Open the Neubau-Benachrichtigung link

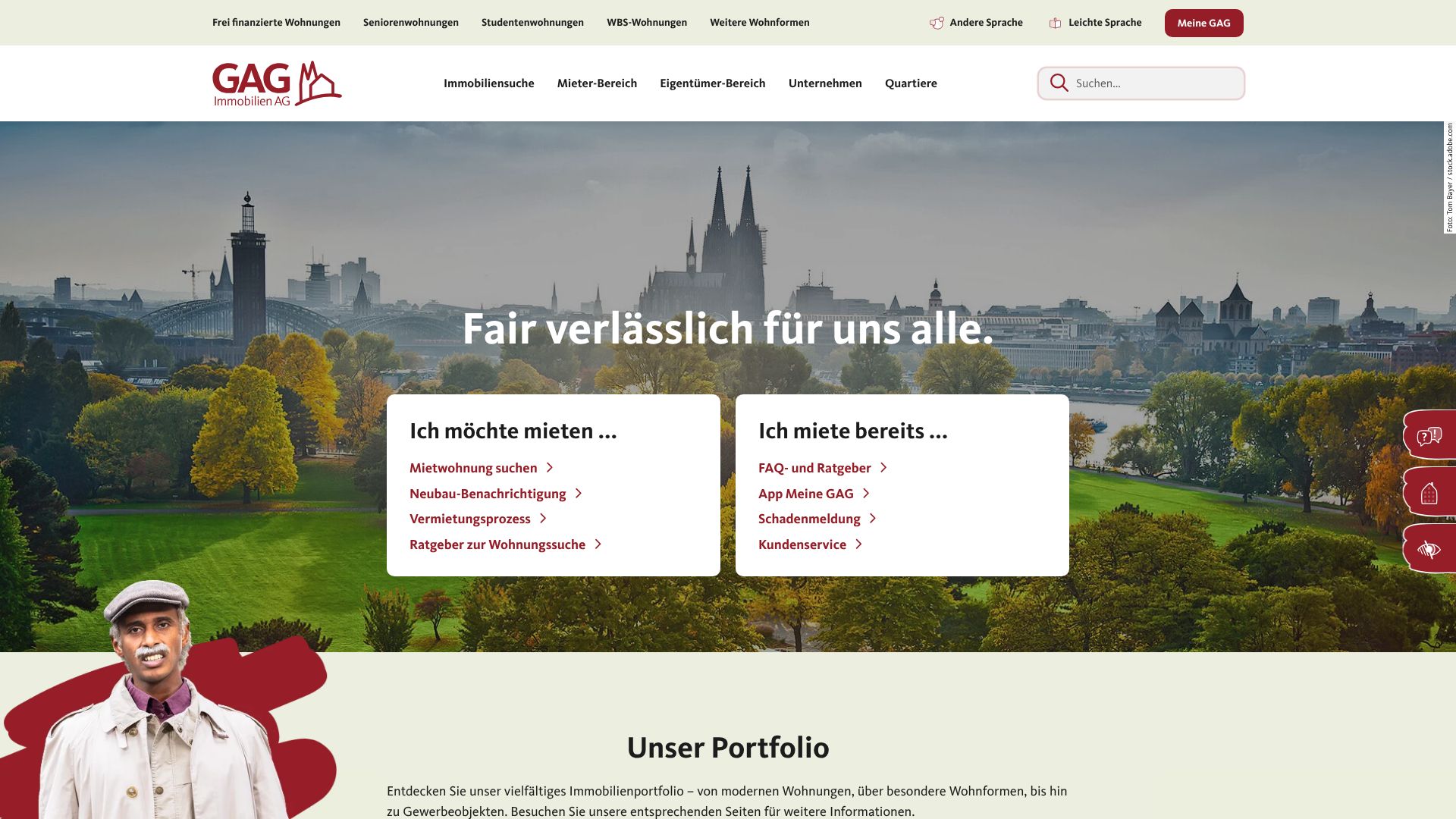488,494
